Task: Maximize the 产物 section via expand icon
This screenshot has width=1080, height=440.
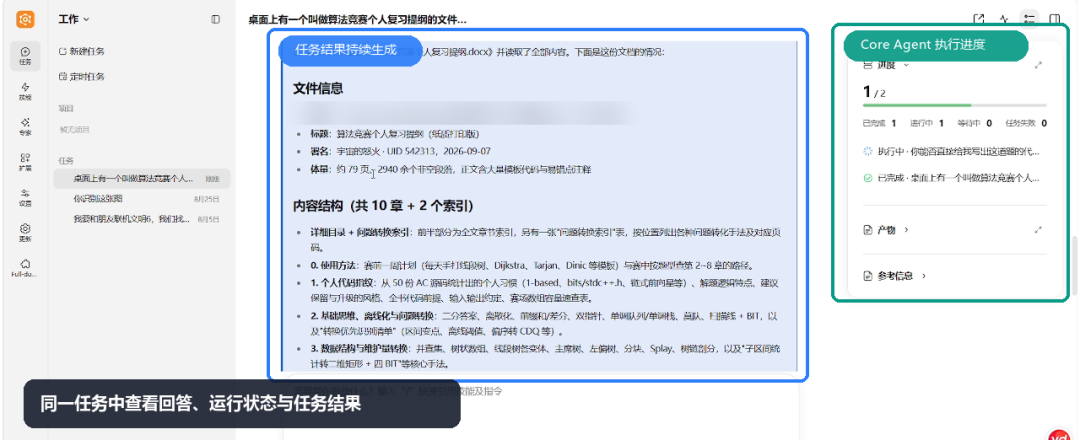Action: click(x=1039, y=230)
